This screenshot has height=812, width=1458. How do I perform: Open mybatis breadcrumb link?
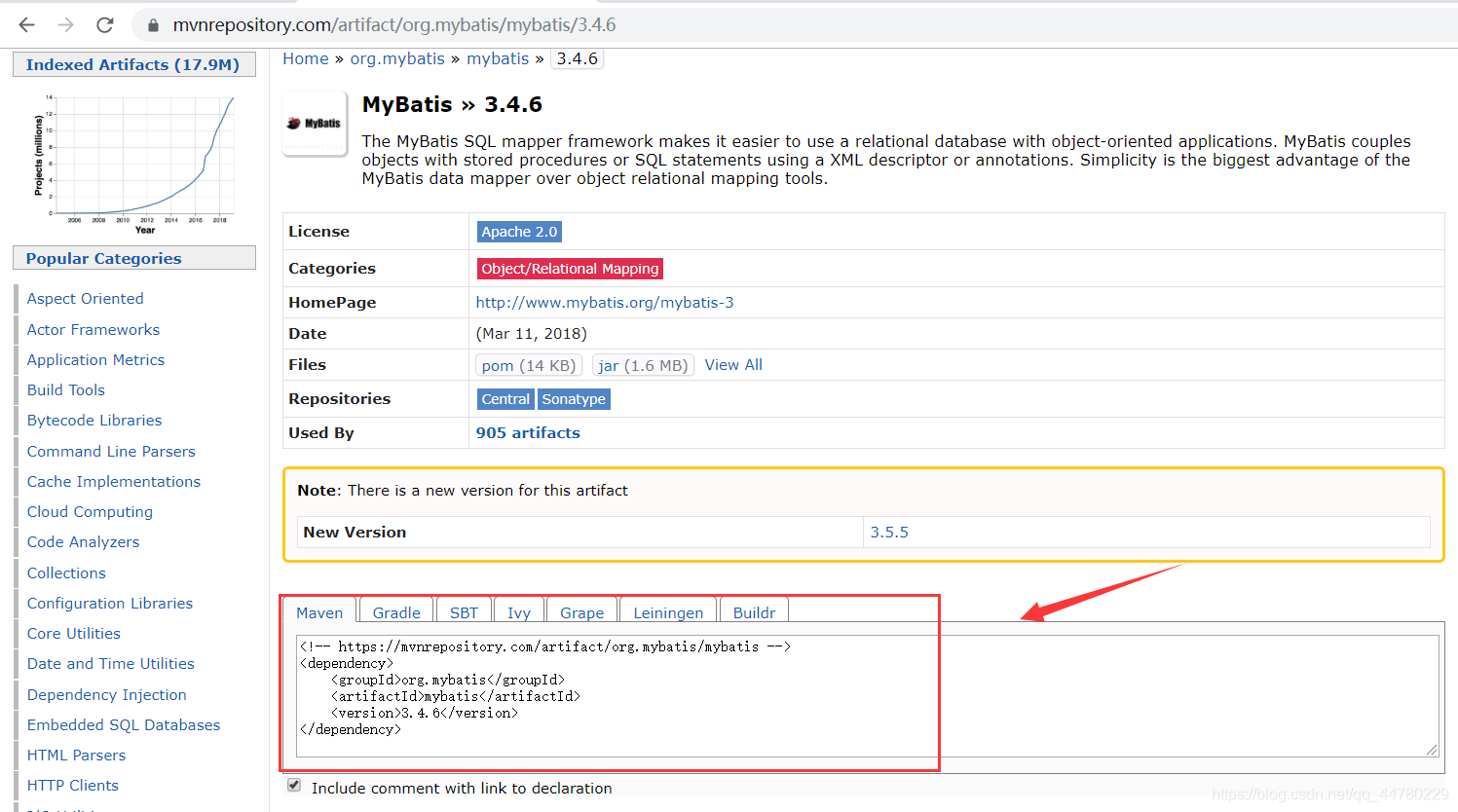(x=498, y=58)
